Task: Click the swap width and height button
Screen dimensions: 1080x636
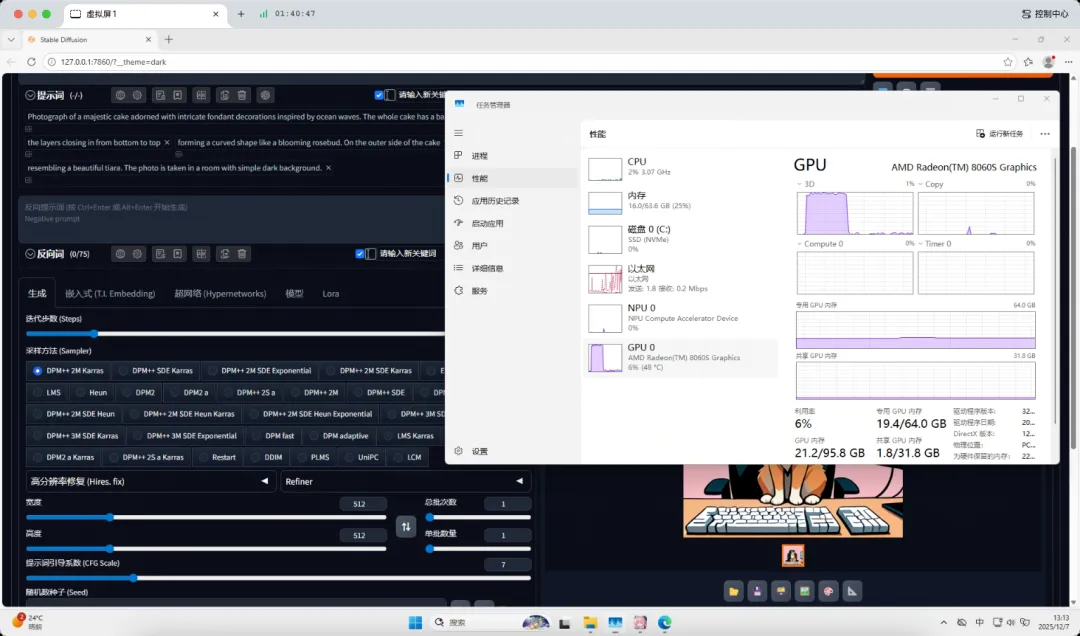Action: coord(406,526)
